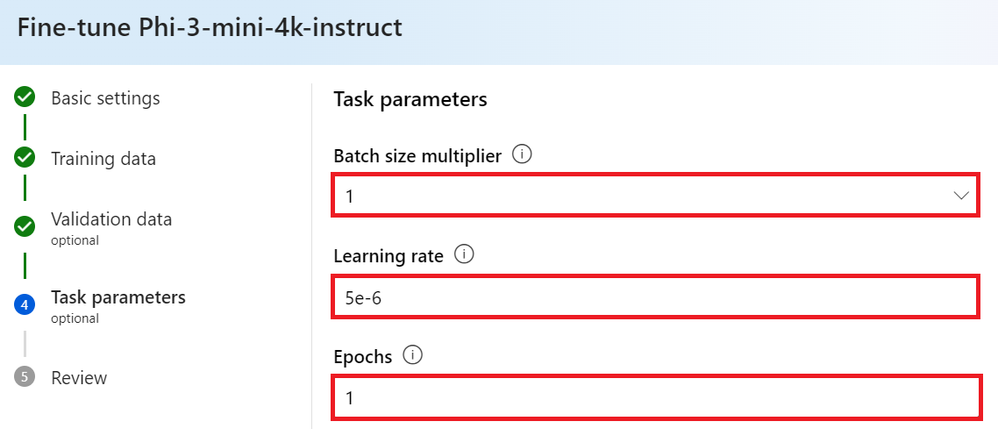Click into the Learning rate field
Viewport: 998px width, 429px height.
(x=655, y=297)
